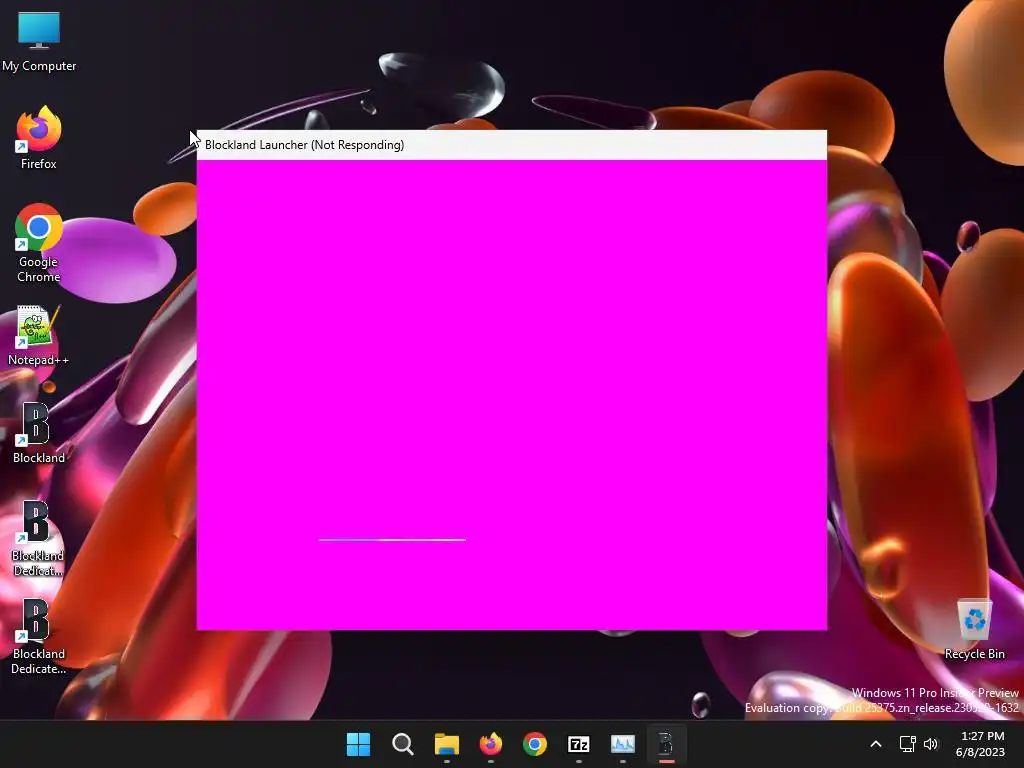1024x768 pixels.
Task: Open the Windows Start menu
Action: pos(359,744)
